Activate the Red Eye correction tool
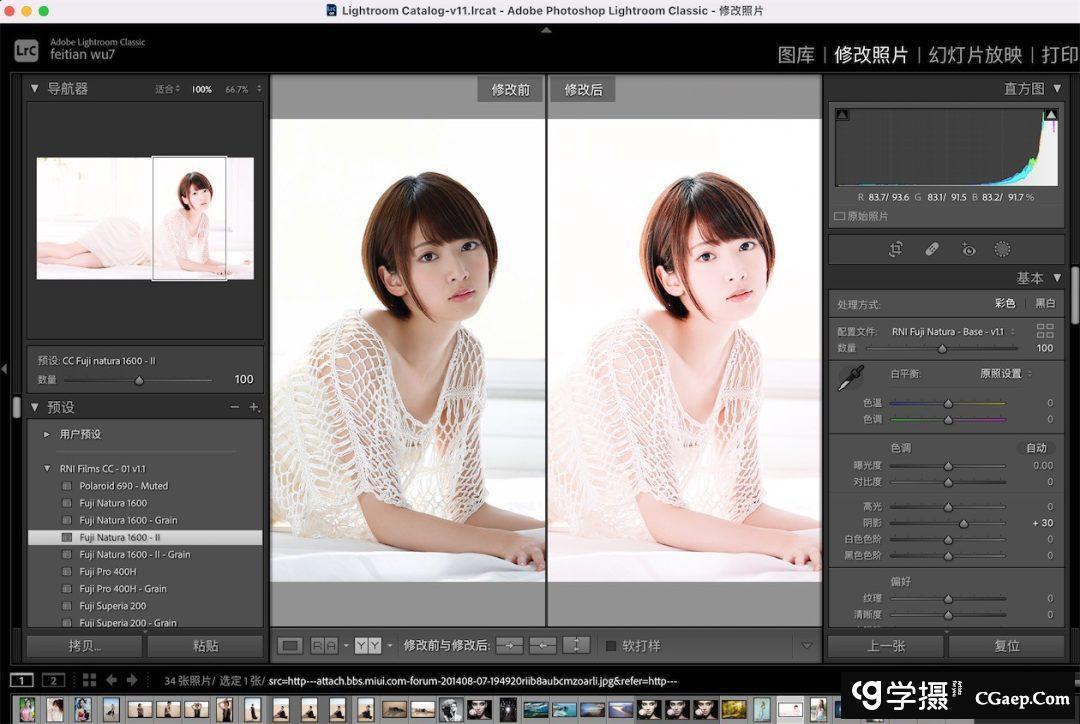1080x724 pixels. (x=968, y=249)
